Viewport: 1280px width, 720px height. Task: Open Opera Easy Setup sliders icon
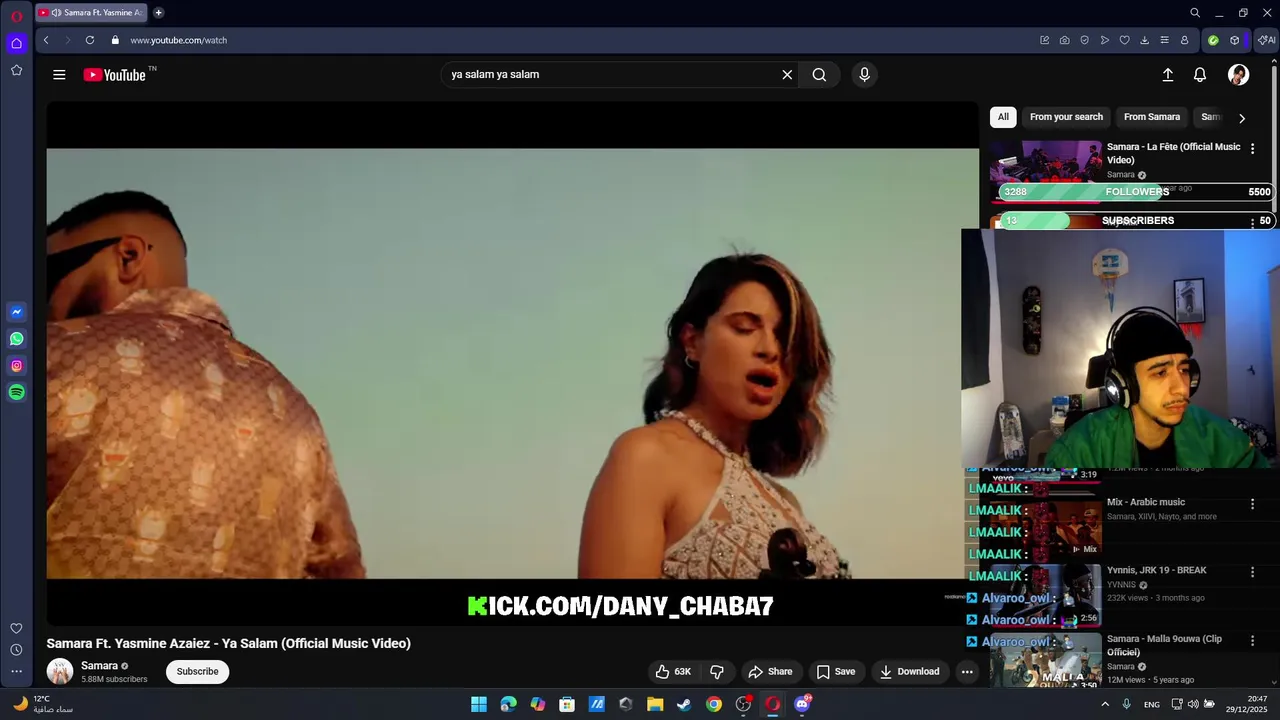(1165, 40)
